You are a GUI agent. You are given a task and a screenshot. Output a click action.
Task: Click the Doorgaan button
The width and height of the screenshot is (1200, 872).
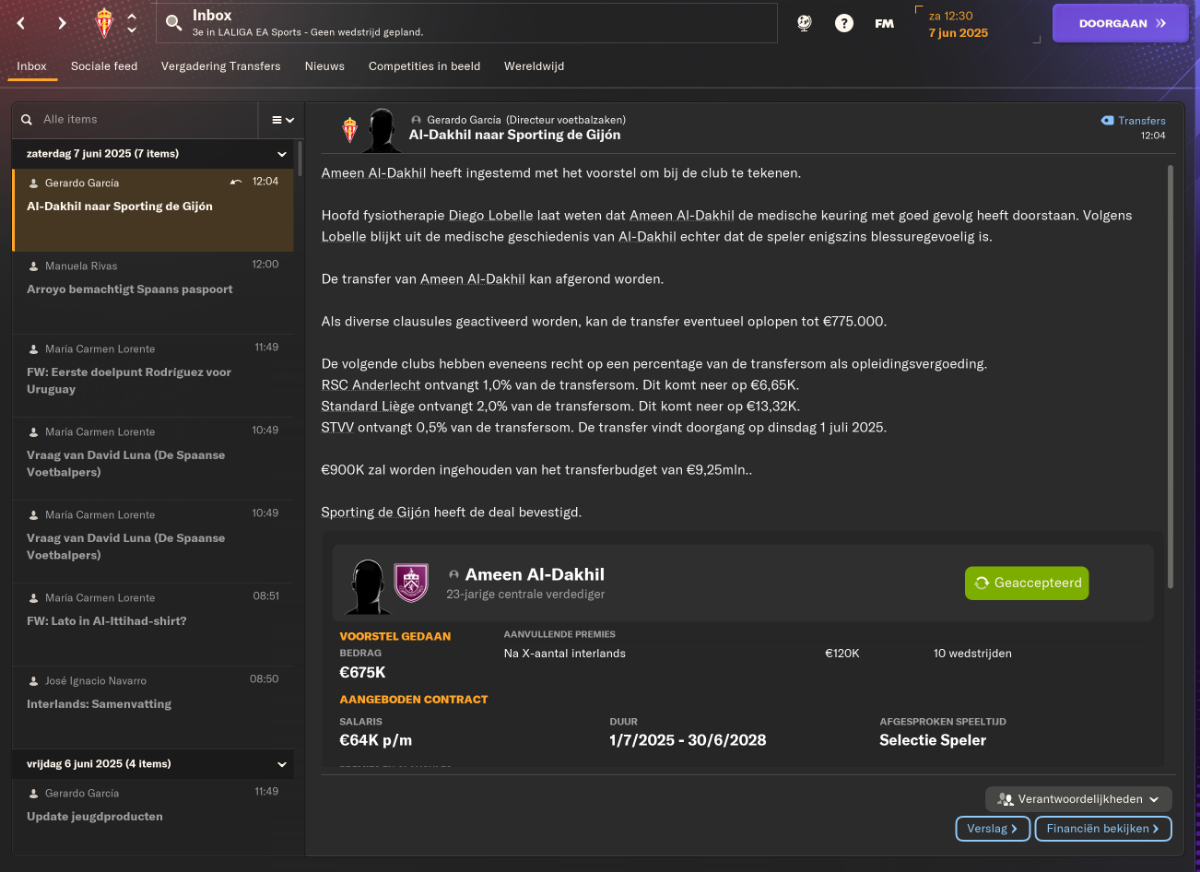[x=1122, y=23]
